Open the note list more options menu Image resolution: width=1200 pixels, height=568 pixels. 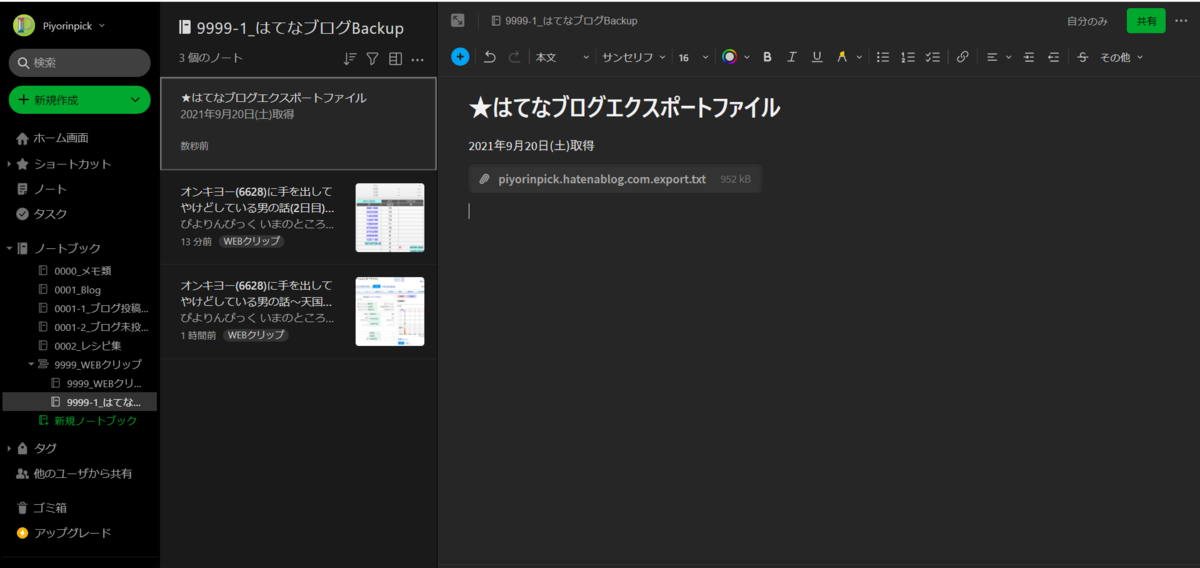pyautogui.click(x=418, y=59)
